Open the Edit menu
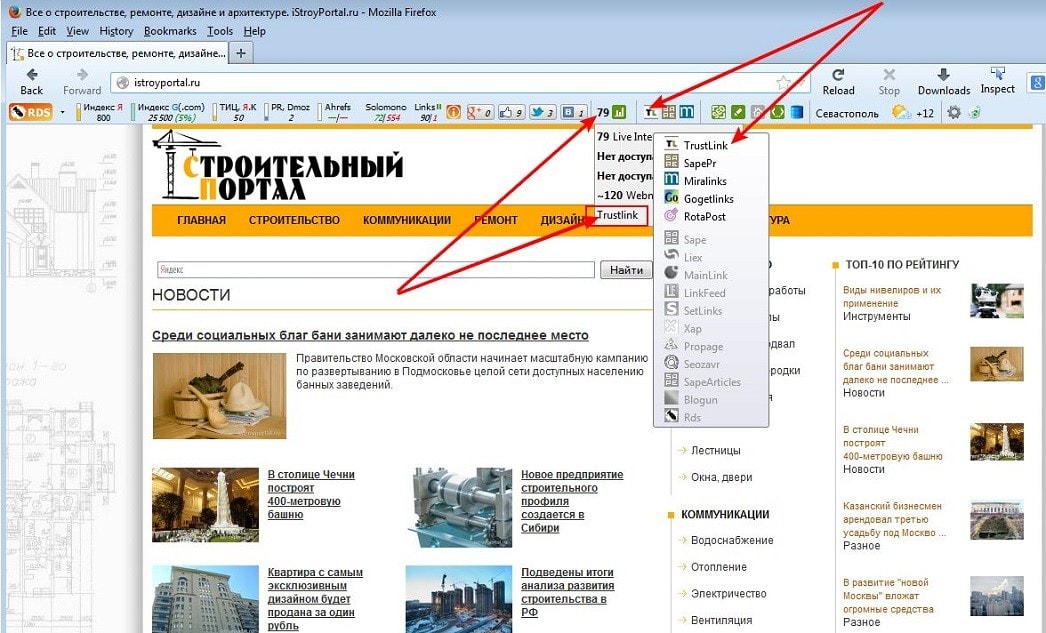Screen dimensions: 1046x633 [x=47, y=31]
